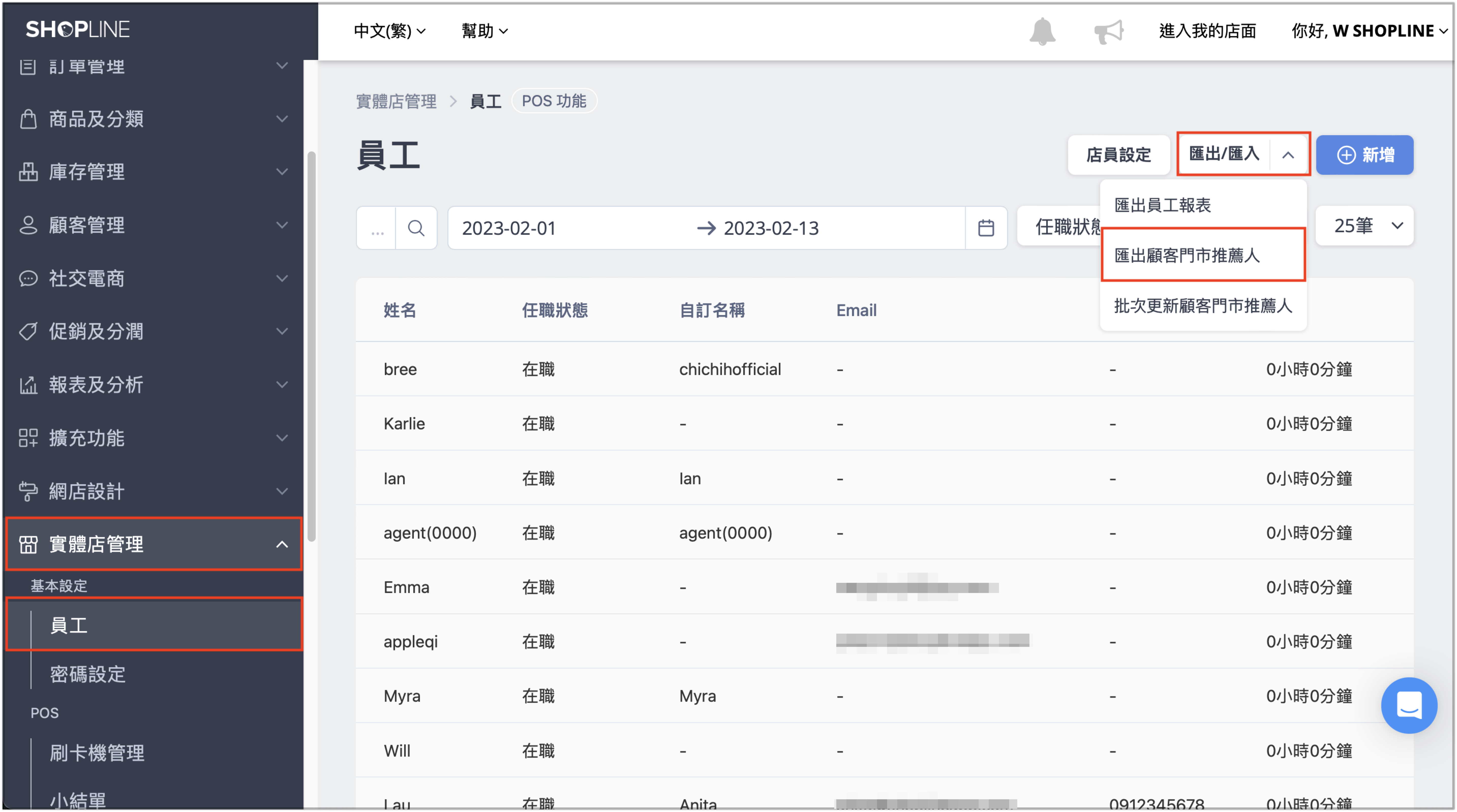Expand the 顧客管理 sidebar chevron
The image size is (1457, 812).
click(x=282, y=225)
